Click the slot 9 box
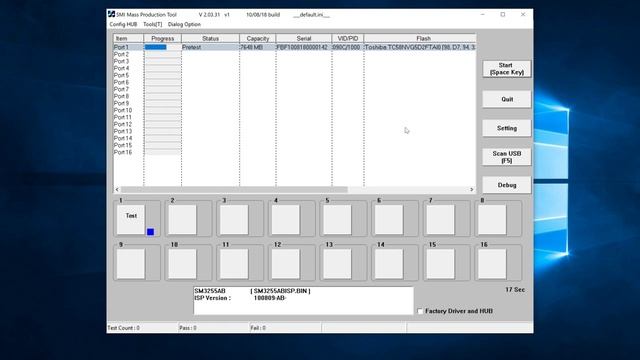The width and height of the screenshot is (640, 360). pos(131,264)
